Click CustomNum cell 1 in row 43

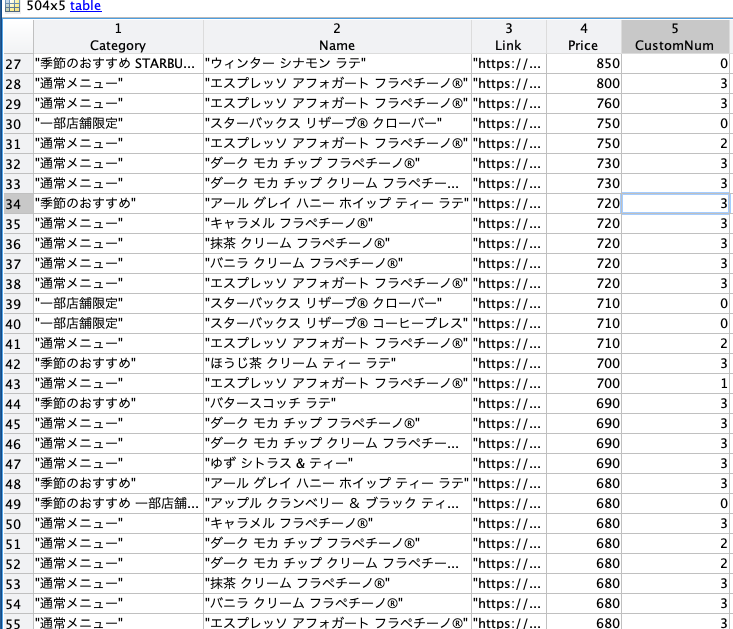tap(675, 384)
